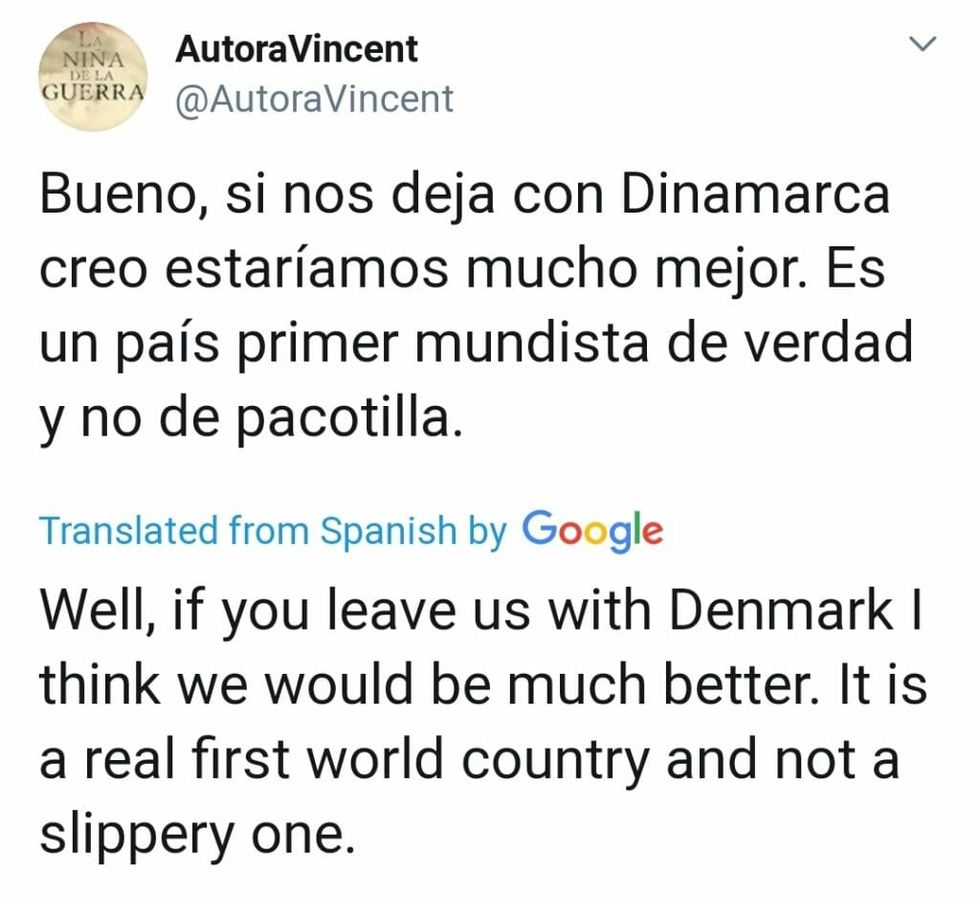Click the word 'Bueno' starting the tweet

[112, 196]
